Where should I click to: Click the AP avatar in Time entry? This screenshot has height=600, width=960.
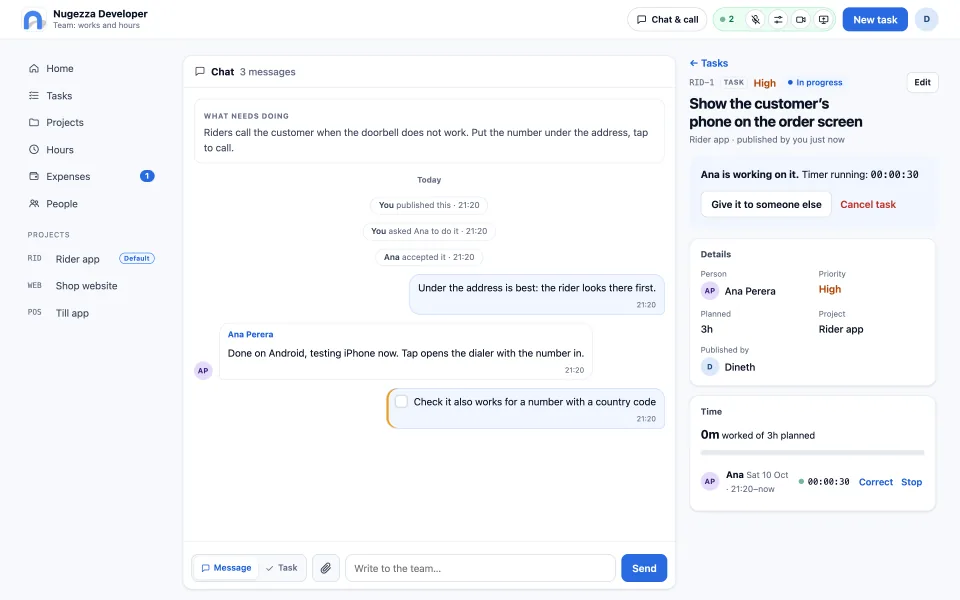[710, 481]
